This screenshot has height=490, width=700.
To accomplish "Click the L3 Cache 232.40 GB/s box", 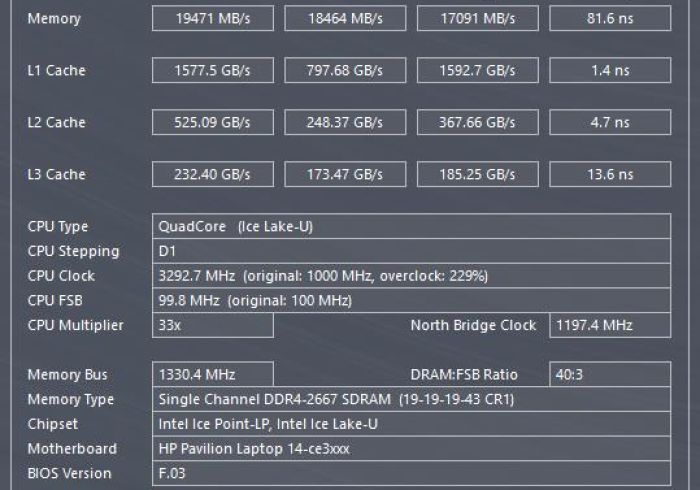I will (212, 174).
